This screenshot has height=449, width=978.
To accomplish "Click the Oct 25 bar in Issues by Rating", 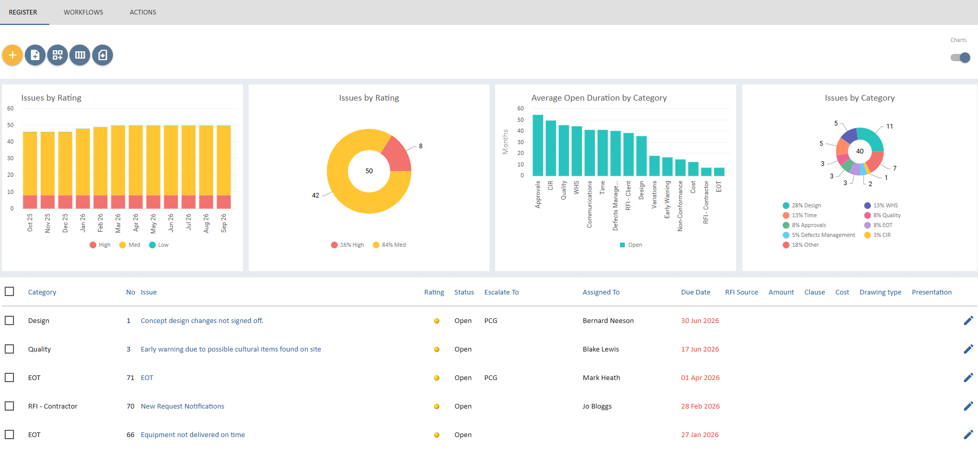I will pos(30,170).
